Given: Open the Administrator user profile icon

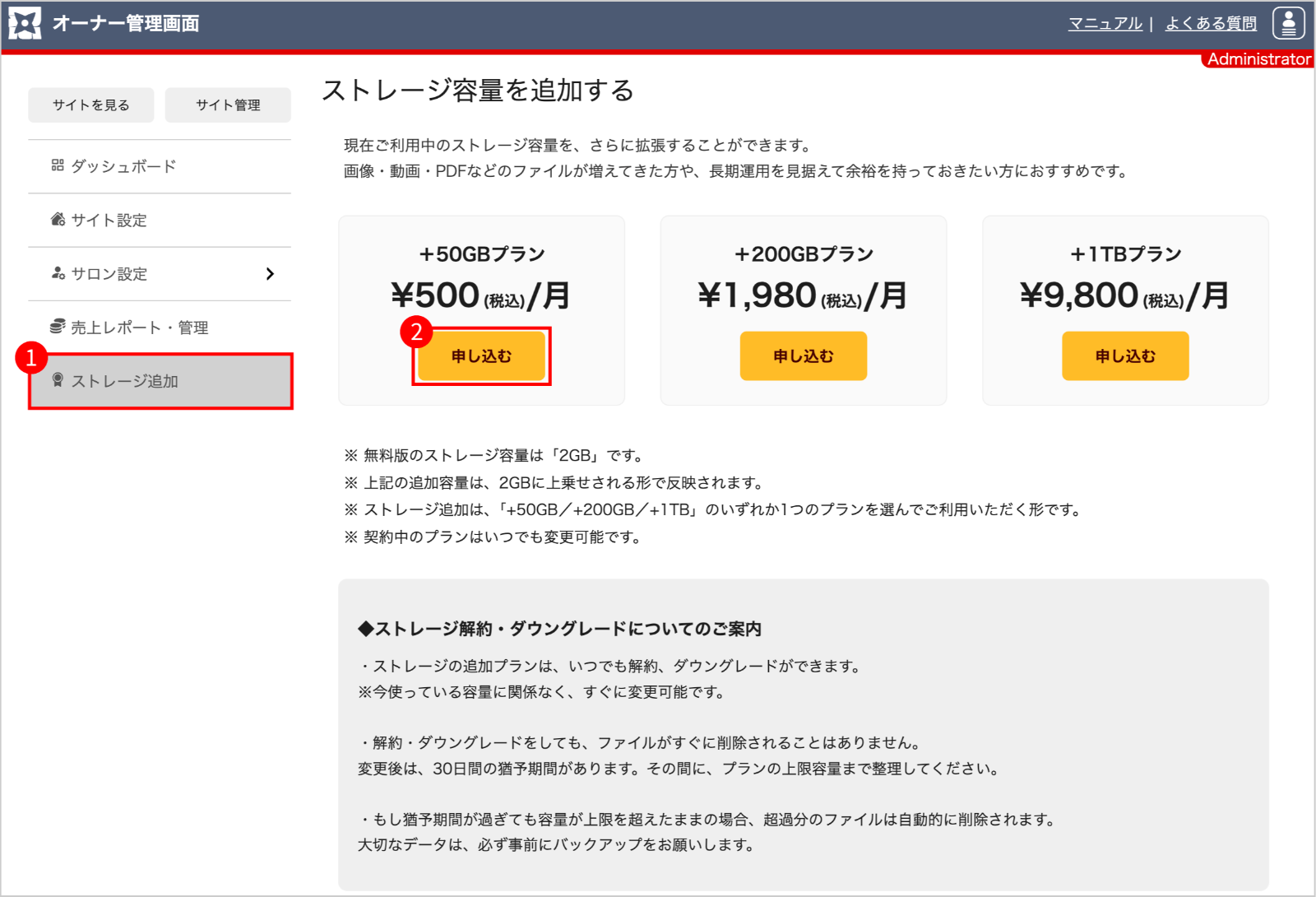Looking at the screenshot, I should [x=1288, y=24].
